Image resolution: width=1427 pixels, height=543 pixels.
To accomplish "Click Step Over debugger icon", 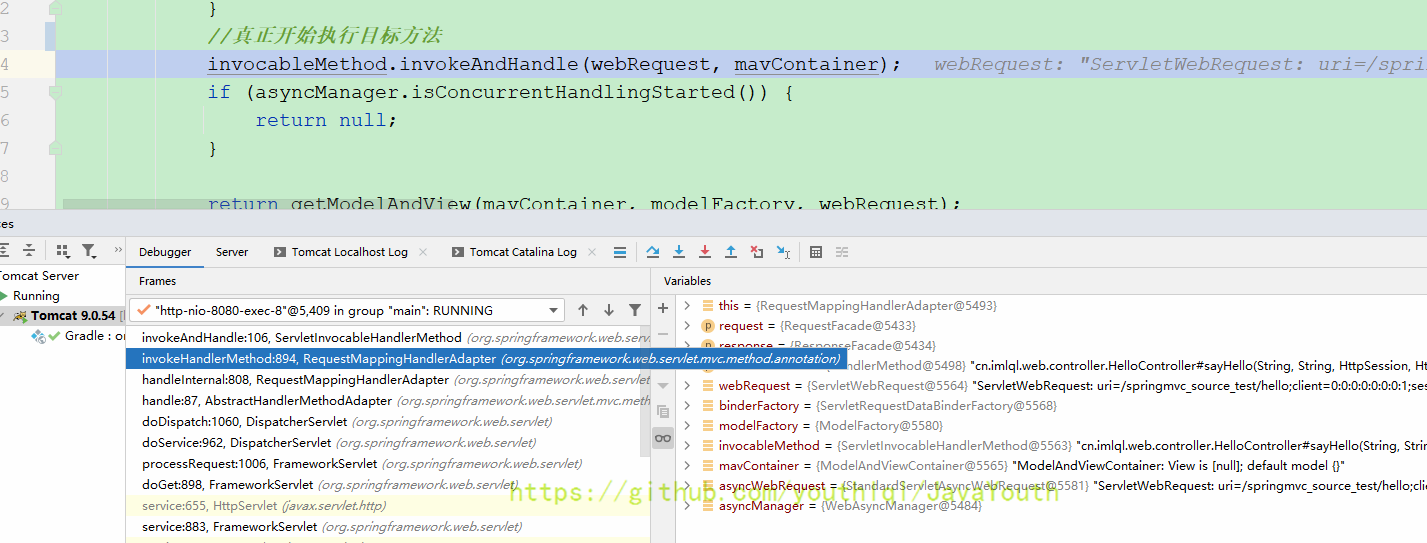I will [x=653, y=252].
